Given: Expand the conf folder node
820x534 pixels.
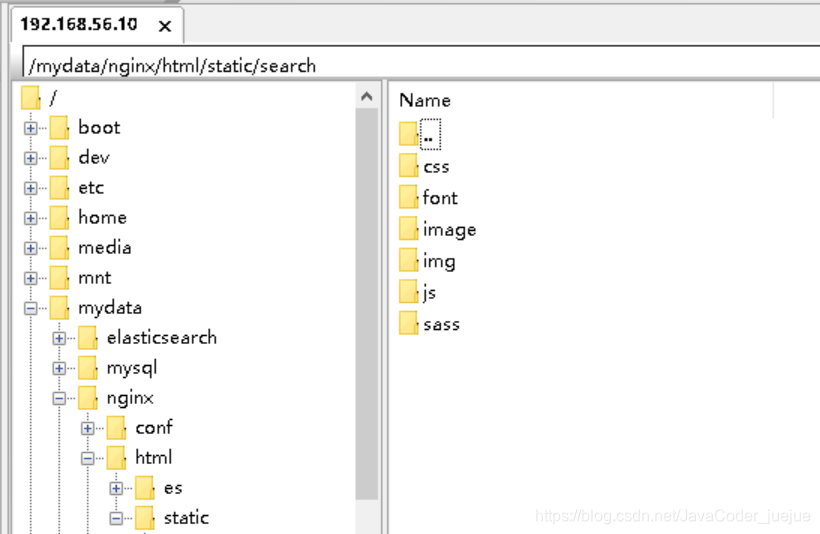Looking at the screenshot, I should (87, 428).
